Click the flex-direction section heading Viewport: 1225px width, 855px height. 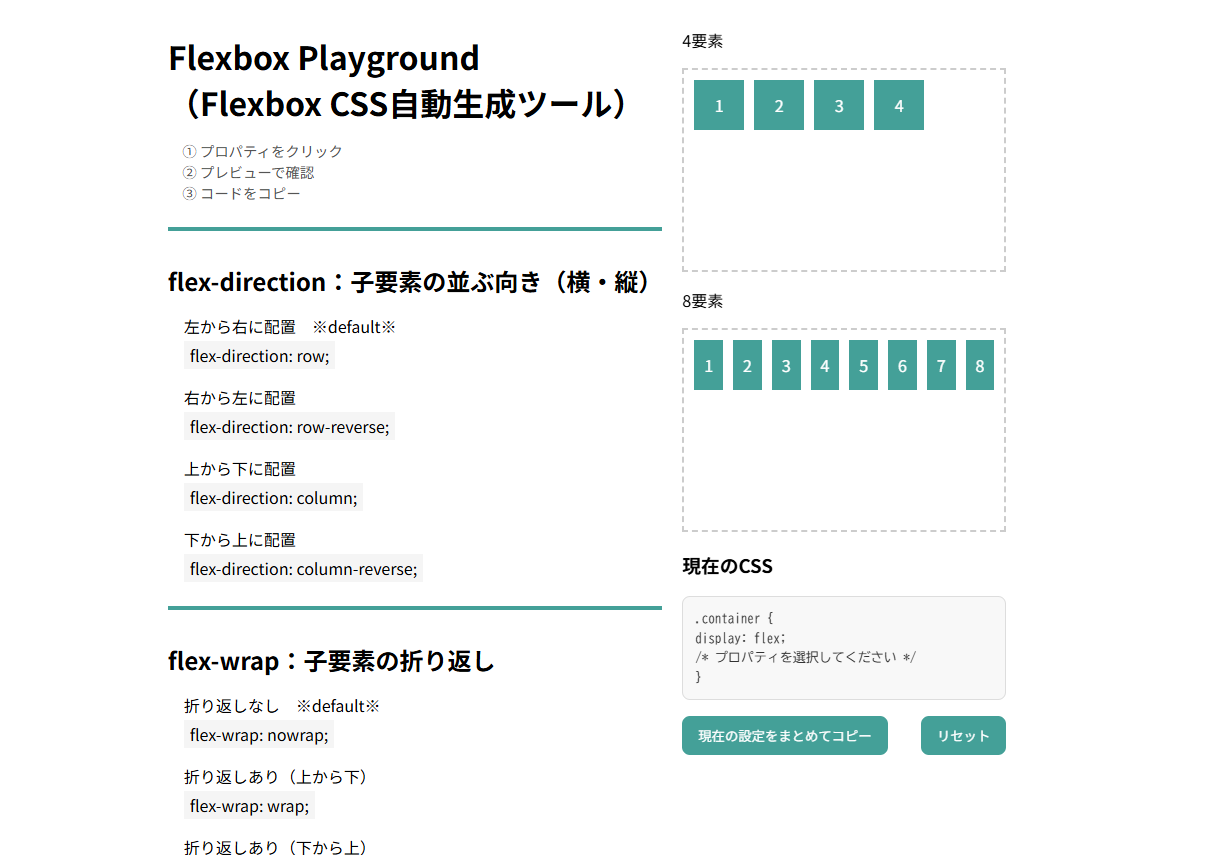411,282
